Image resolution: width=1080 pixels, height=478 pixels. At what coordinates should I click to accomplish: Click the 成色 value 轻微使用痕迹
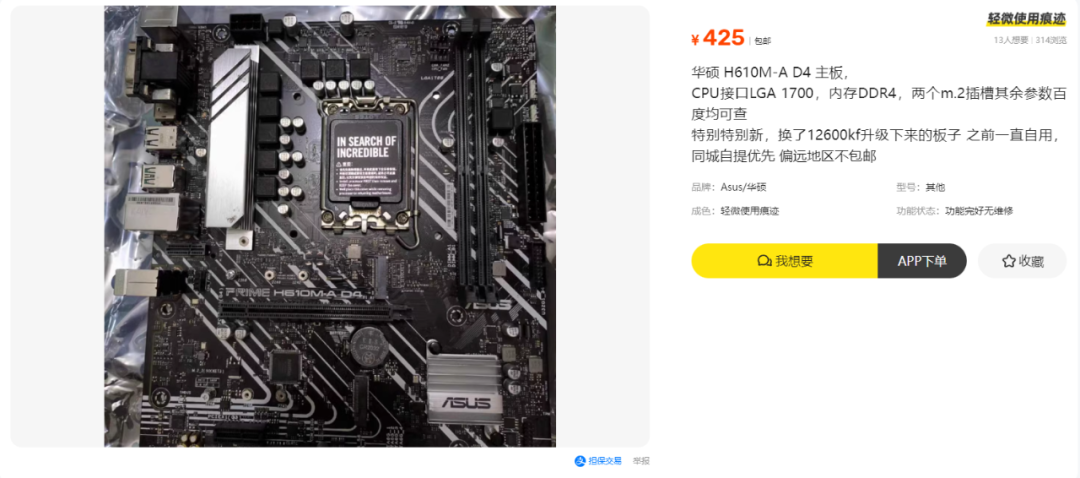[x=750, y=211]
